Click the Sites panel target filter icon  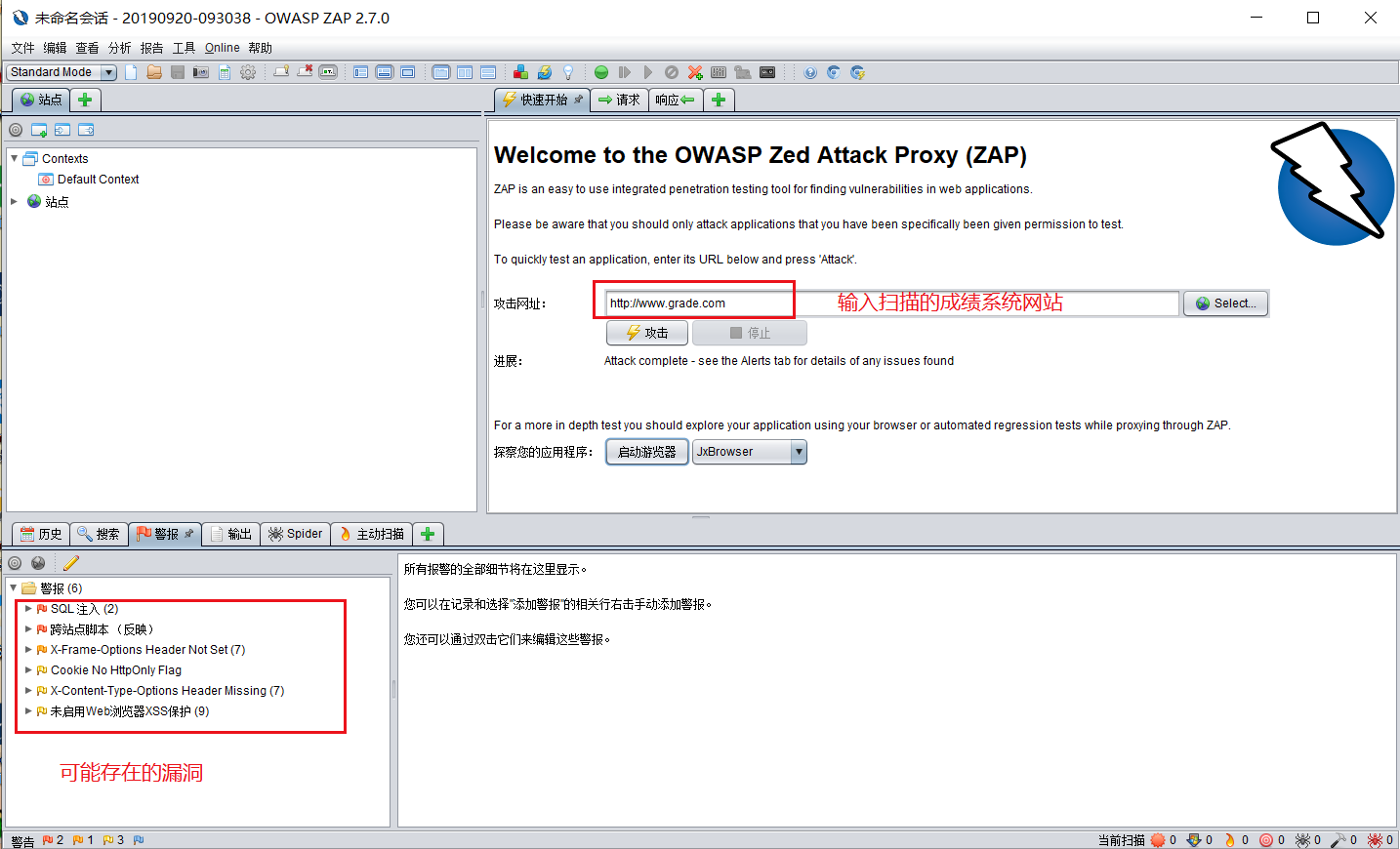(x=16, y=130)
